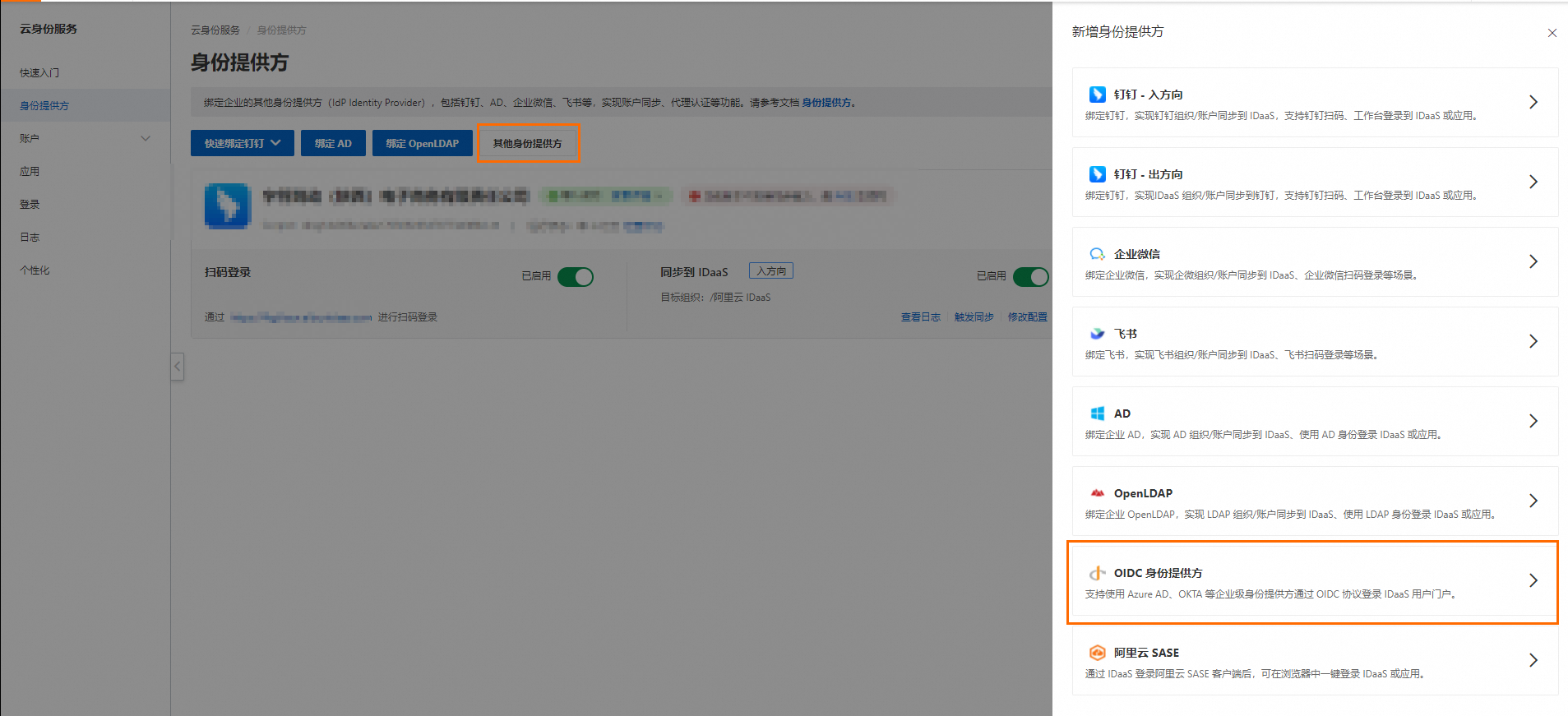Click the 阿里云 SASE logo icon
This screenshot has height=716, width=1568.
coord(1097,653)
